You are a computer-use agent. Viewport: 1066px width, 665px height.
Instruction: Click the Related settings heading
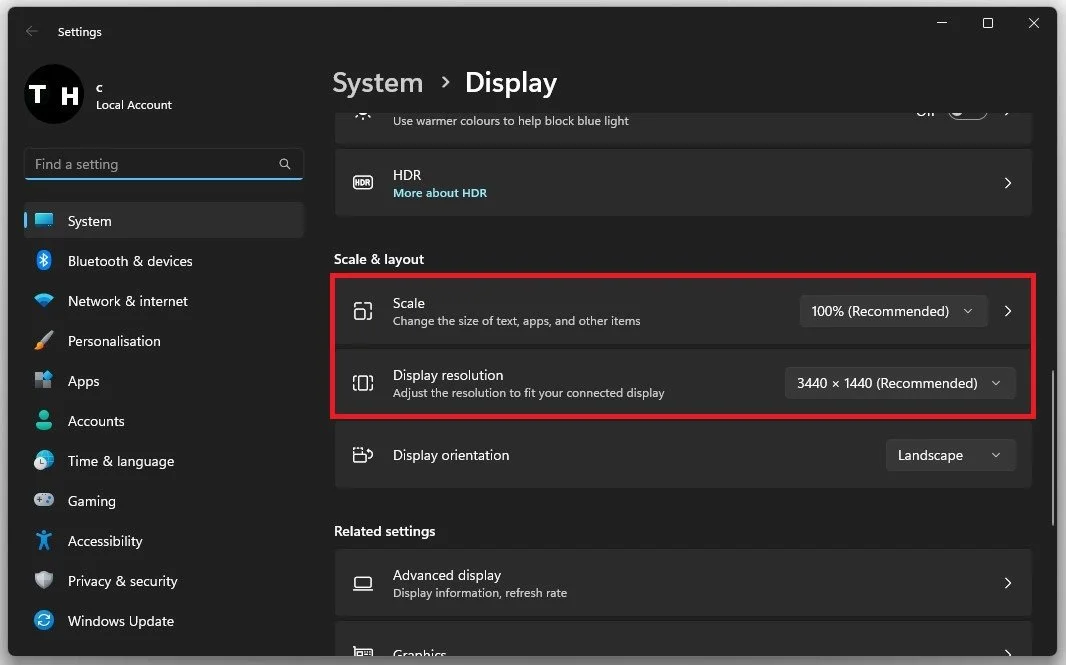tap(384, 531)
